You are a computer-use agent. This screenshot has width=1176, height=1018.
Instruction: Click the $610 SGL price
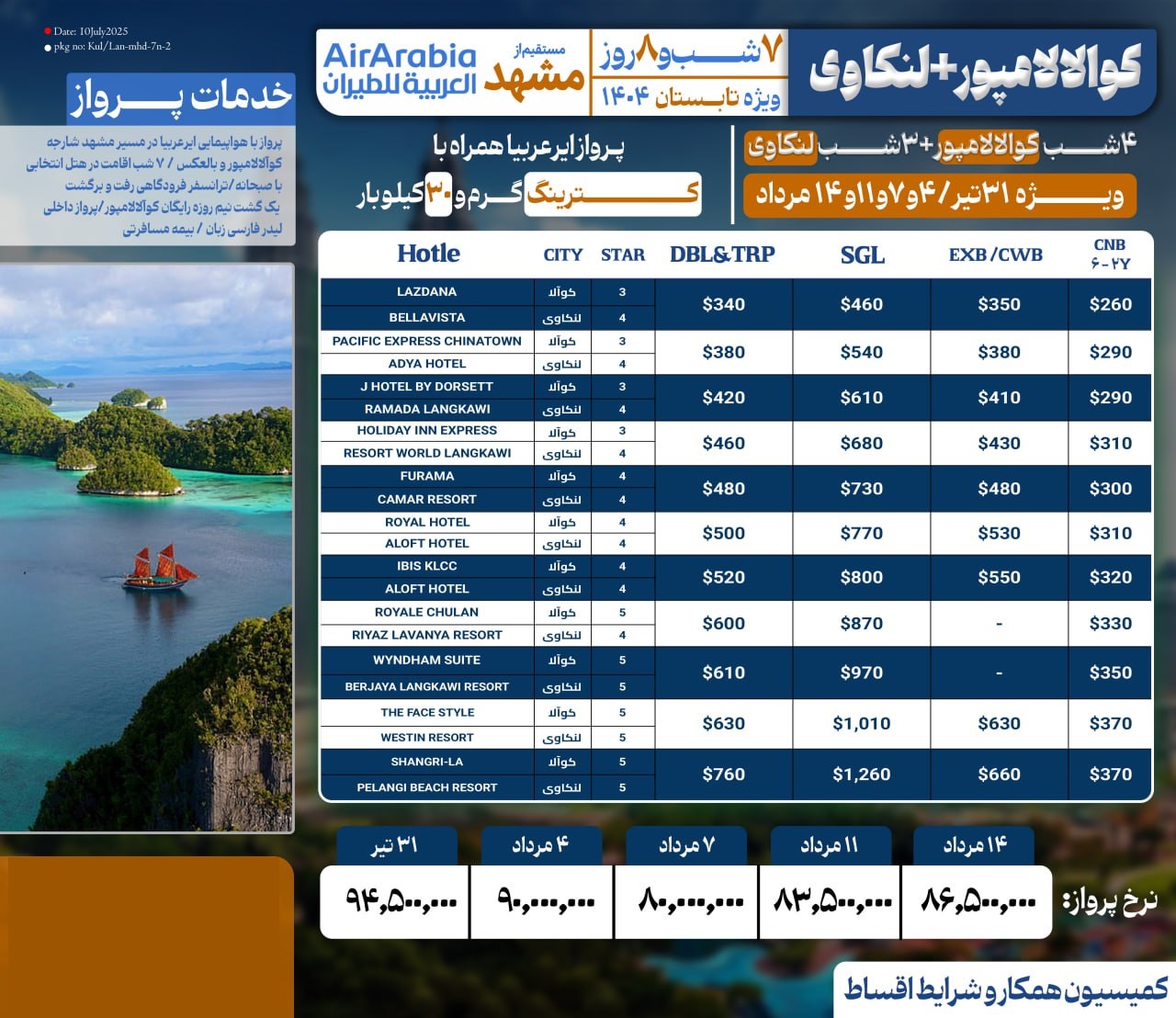[x=862, y=398]
